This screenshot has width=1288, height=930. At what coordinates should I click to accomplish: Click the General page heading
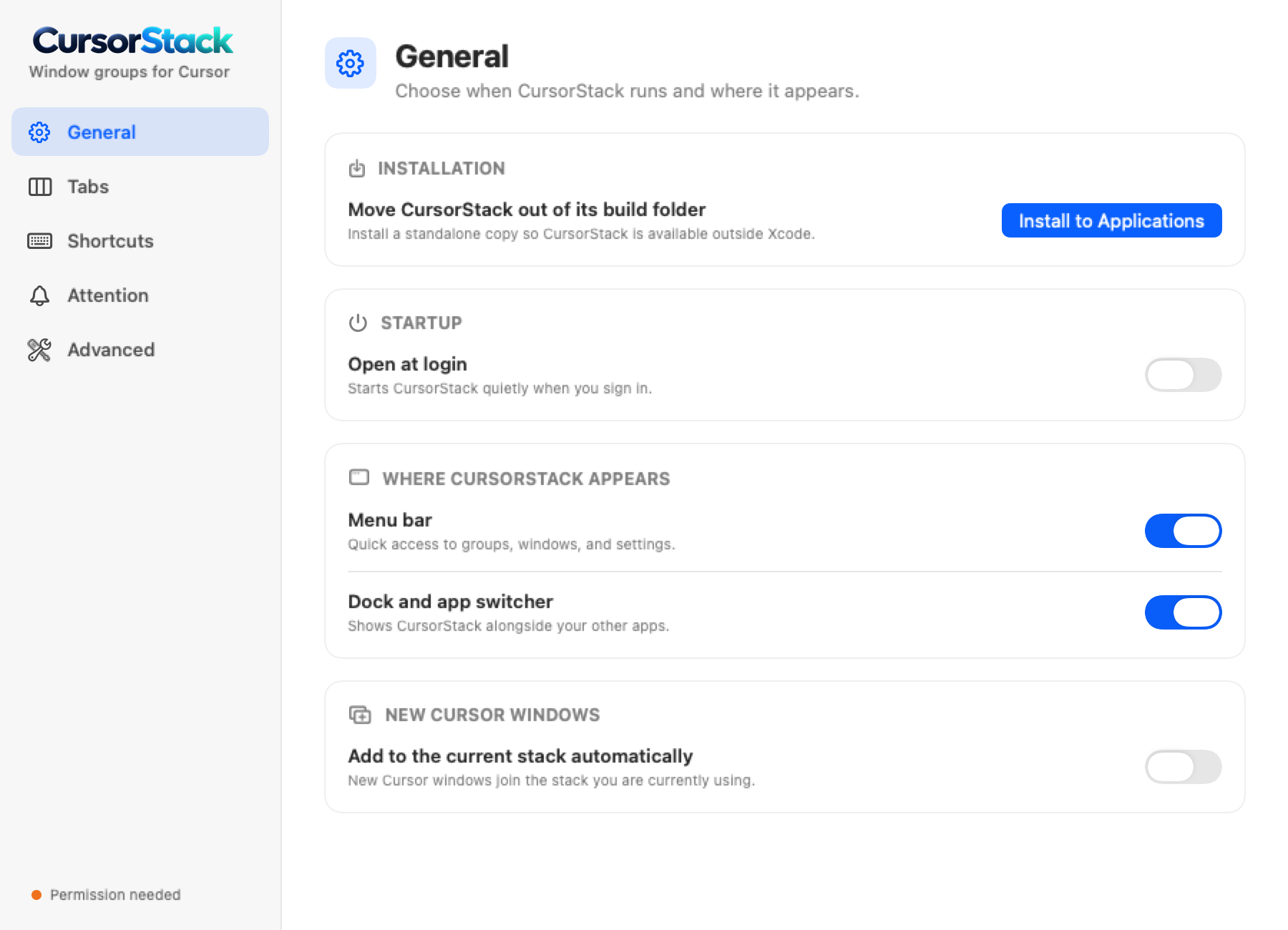452,57
